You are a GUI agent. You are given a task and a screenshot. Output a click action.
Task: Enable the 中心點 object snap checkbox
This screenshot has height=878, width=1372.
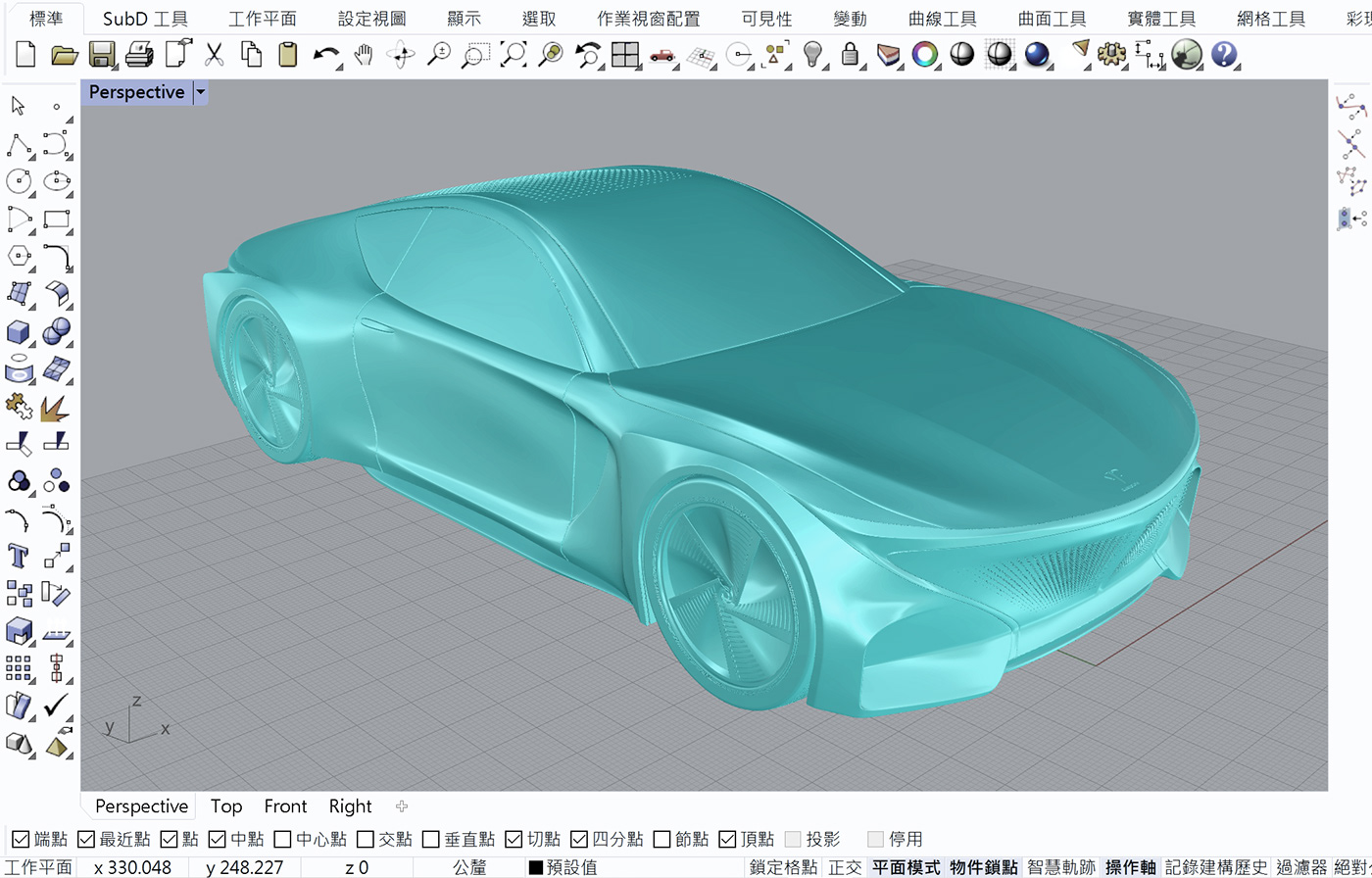281,839
